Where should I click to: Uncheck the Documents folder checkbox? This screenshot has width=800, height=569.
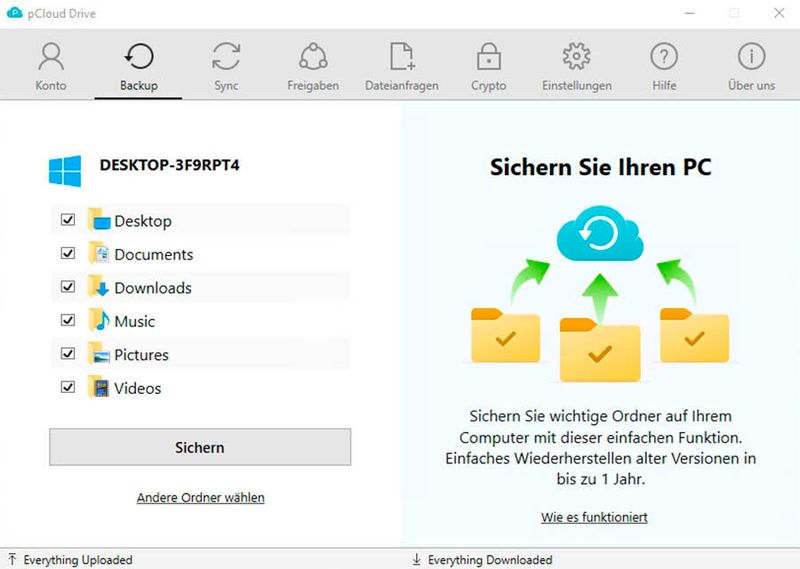point(68,253)
